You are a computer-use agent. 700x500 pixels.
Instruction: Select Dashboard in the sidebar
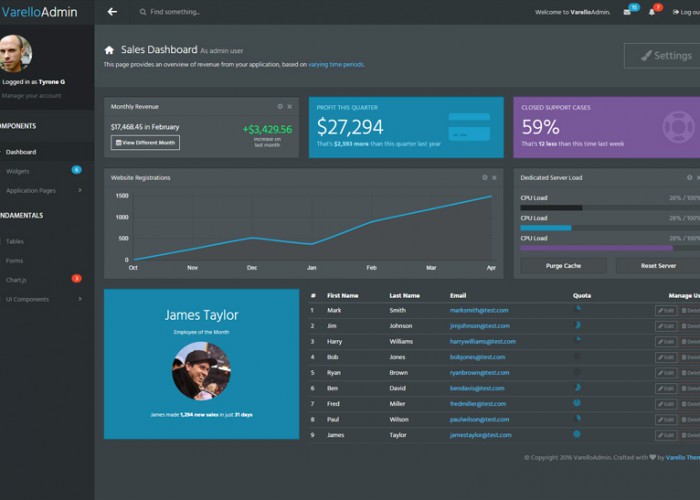click(x=21, y=152)
